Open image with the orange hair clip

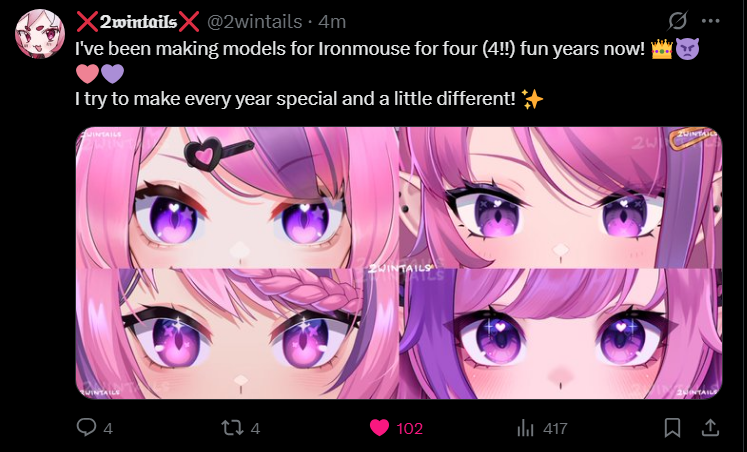tap(561, 197)
